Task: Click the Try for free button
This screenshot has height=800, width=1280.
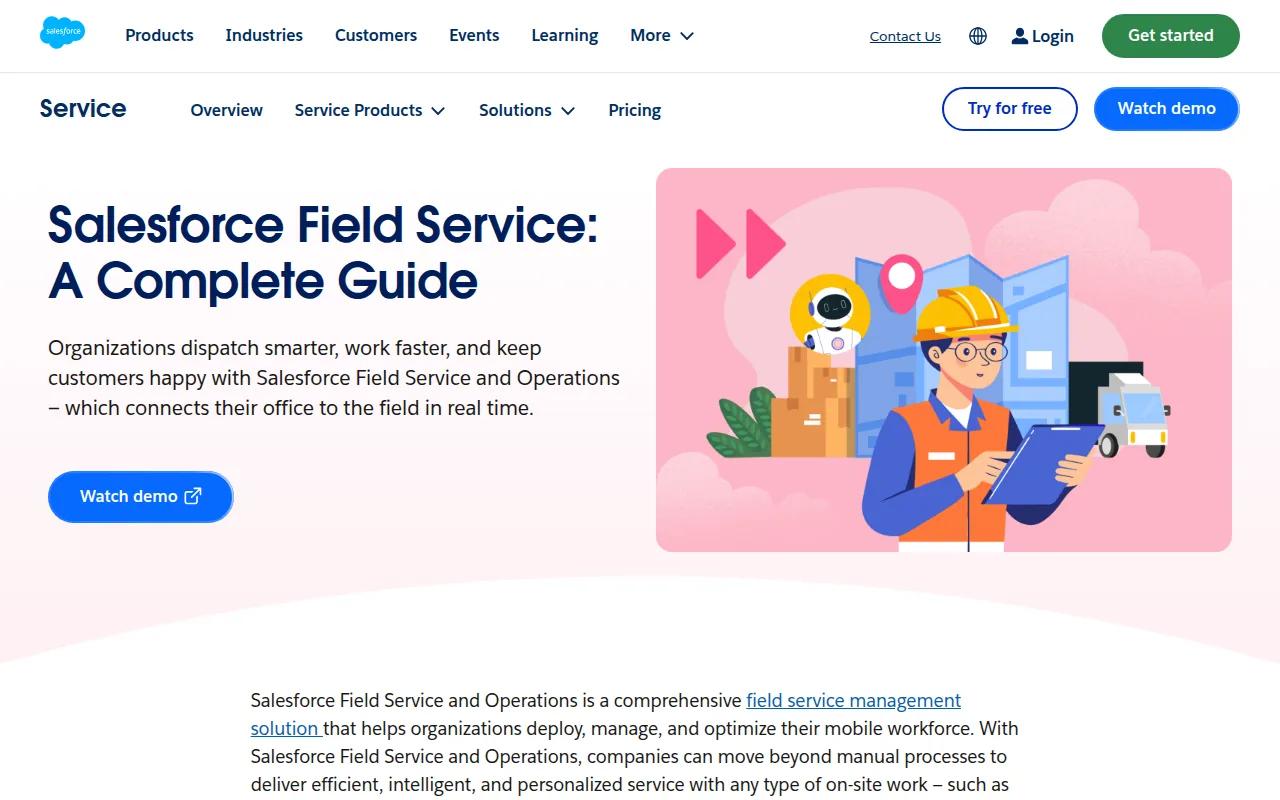Action: click(1010, 108)
